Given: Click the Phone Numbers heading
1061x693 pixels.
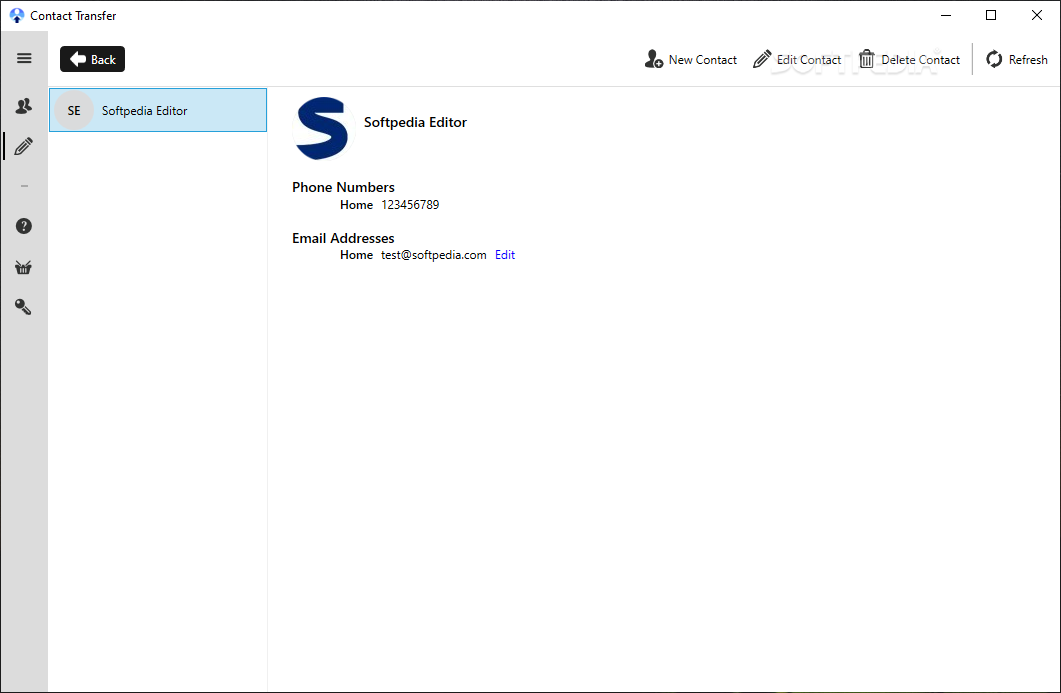Looking at the screenshot, I should [x=343, y=187].
